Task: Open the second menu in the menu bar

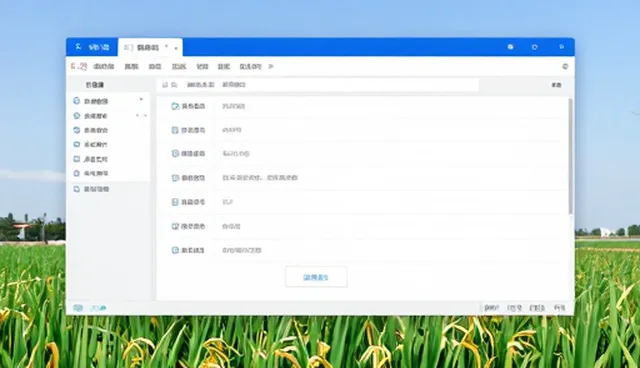Action: (131, 67)
